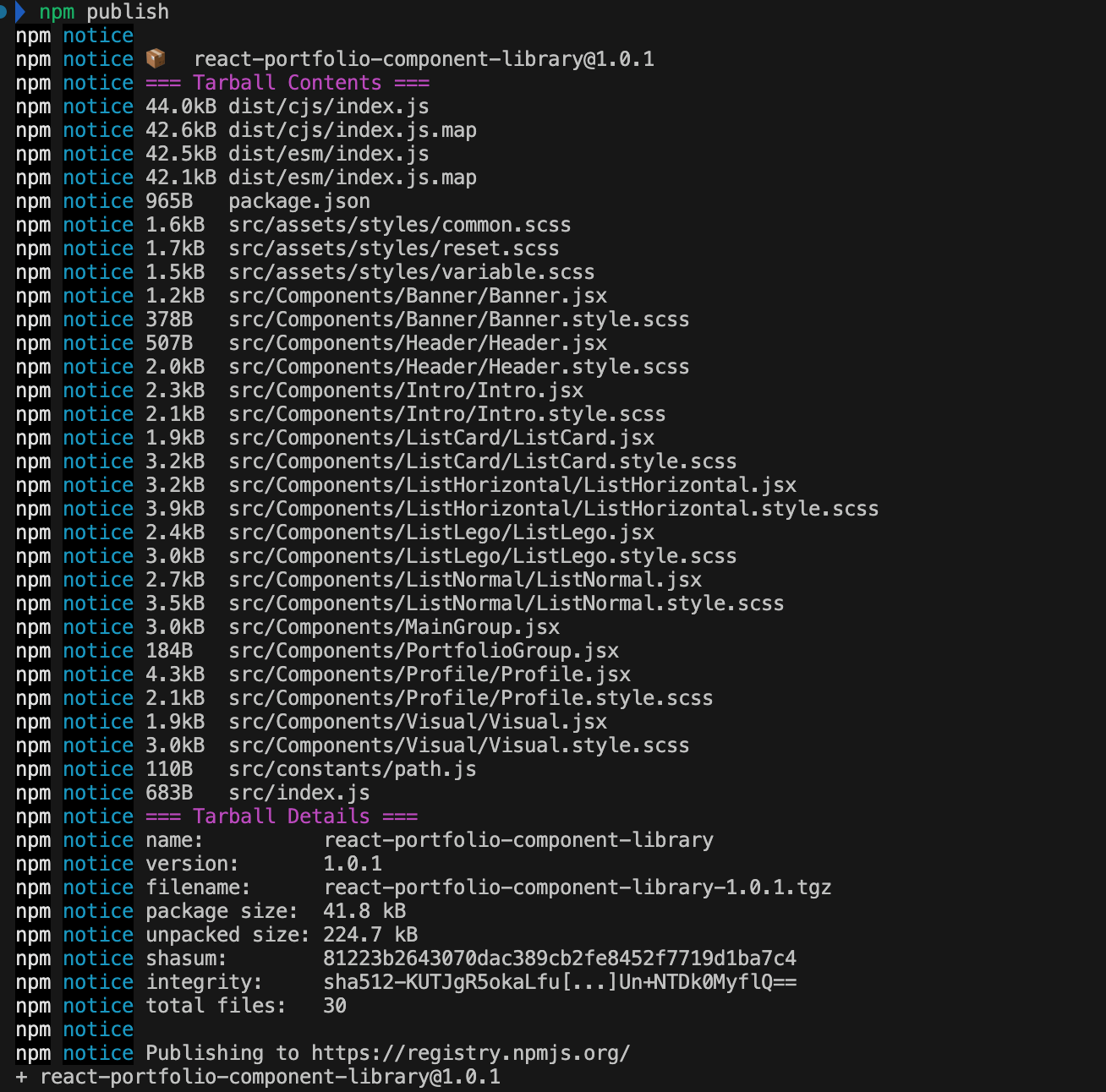The image size is (1106, 1092).
Task: Click the Intro.style.scss file path
Action: 447,414
